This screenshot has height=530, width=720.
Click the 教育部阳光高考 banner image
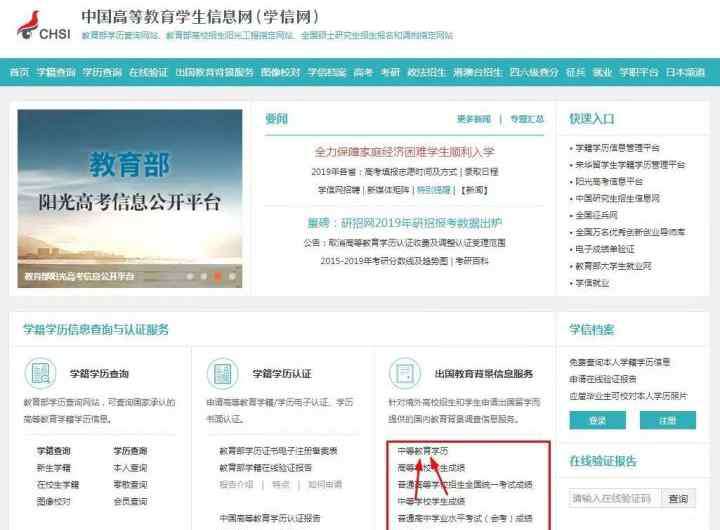tap(130, 198)
